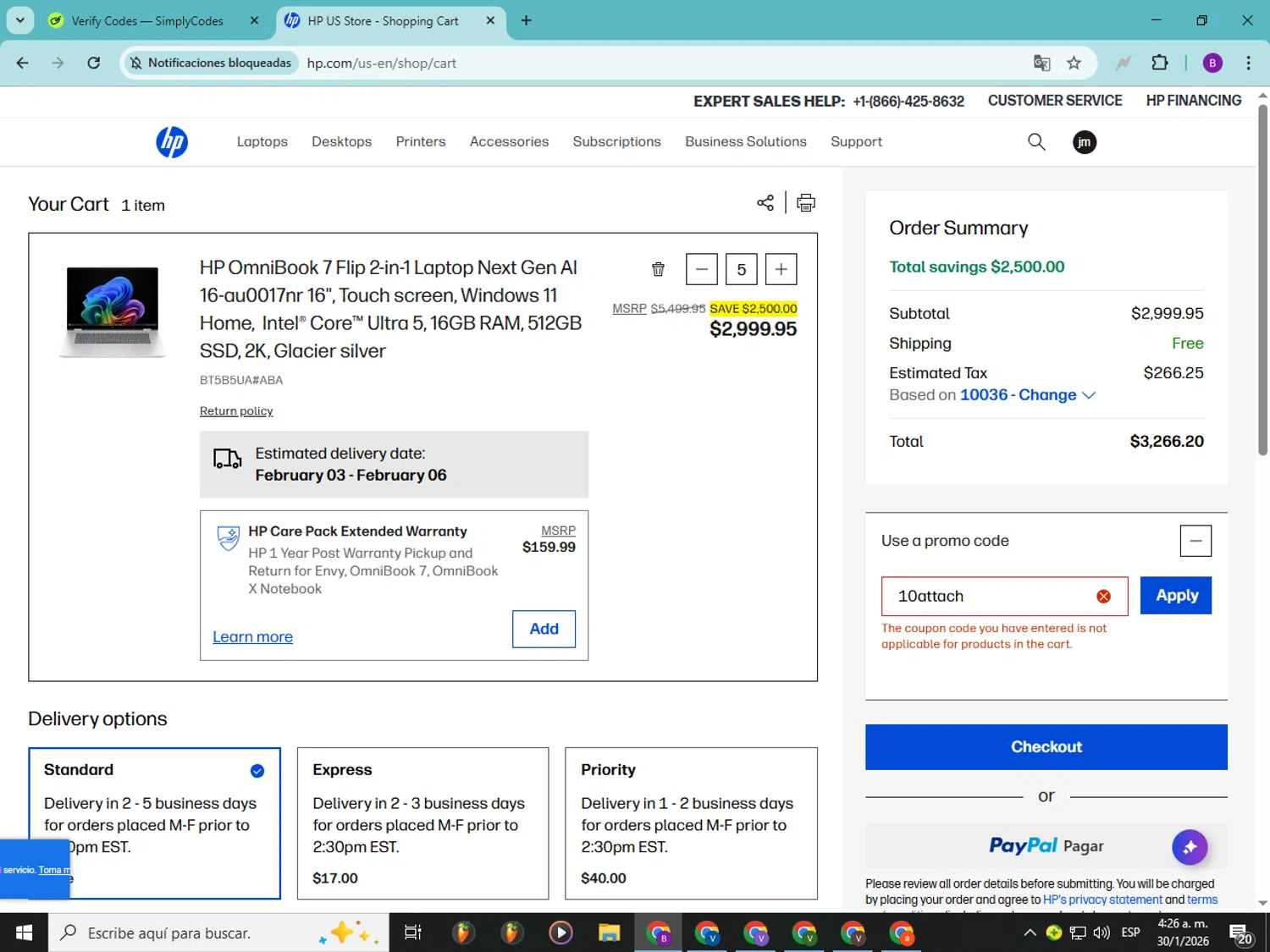
Task: Open the taskbar notification center icon
Action: pos(1242,934)
